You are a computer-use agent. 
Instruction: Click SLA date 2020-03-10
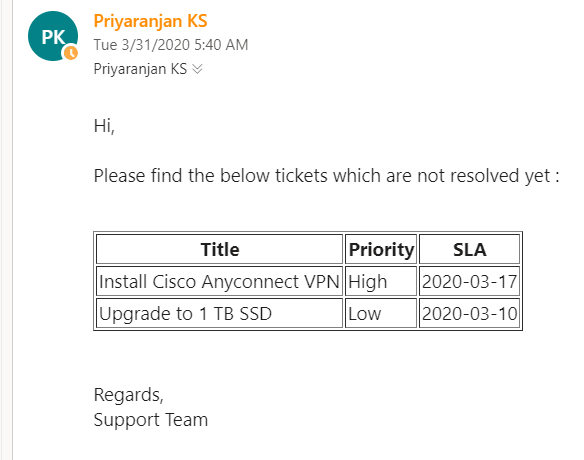(x=469, y=313)
